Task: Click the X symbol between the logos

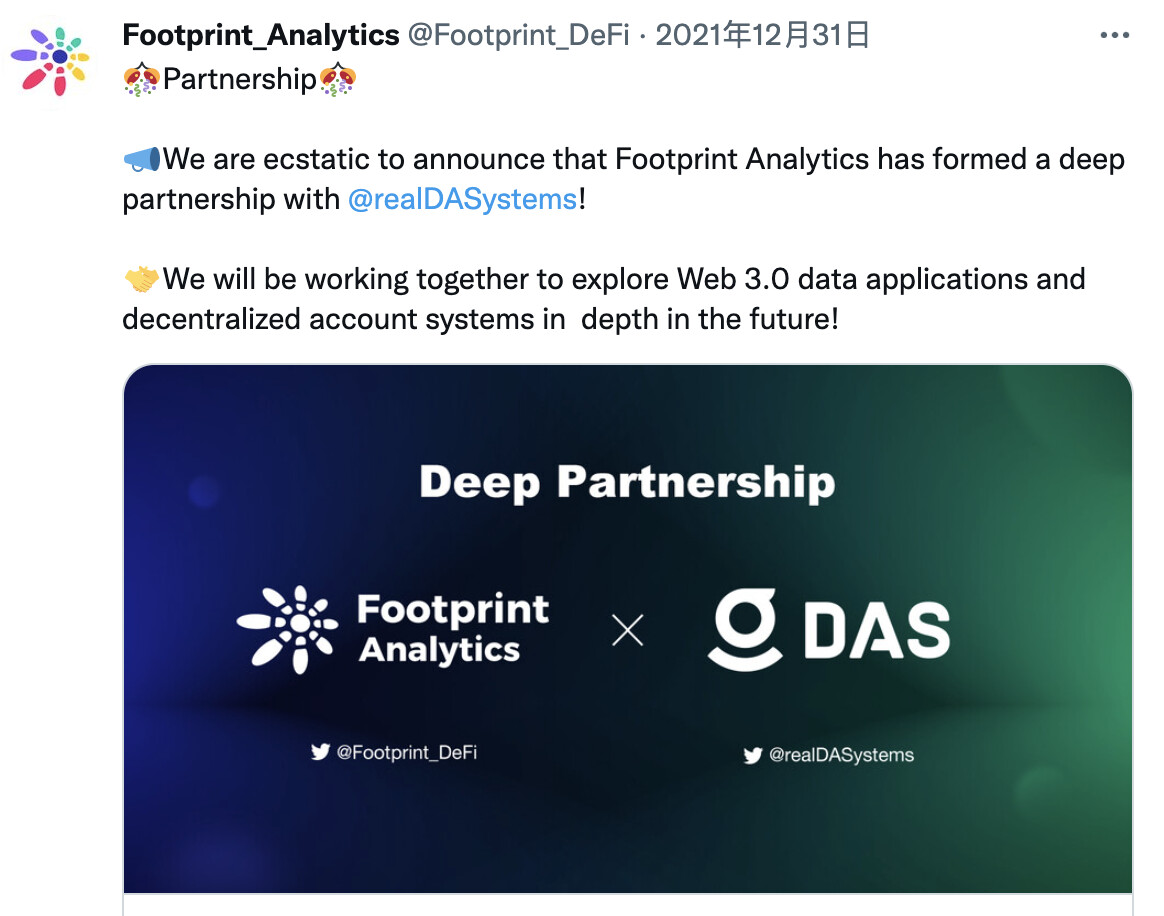Action: (x=628, y=630)
